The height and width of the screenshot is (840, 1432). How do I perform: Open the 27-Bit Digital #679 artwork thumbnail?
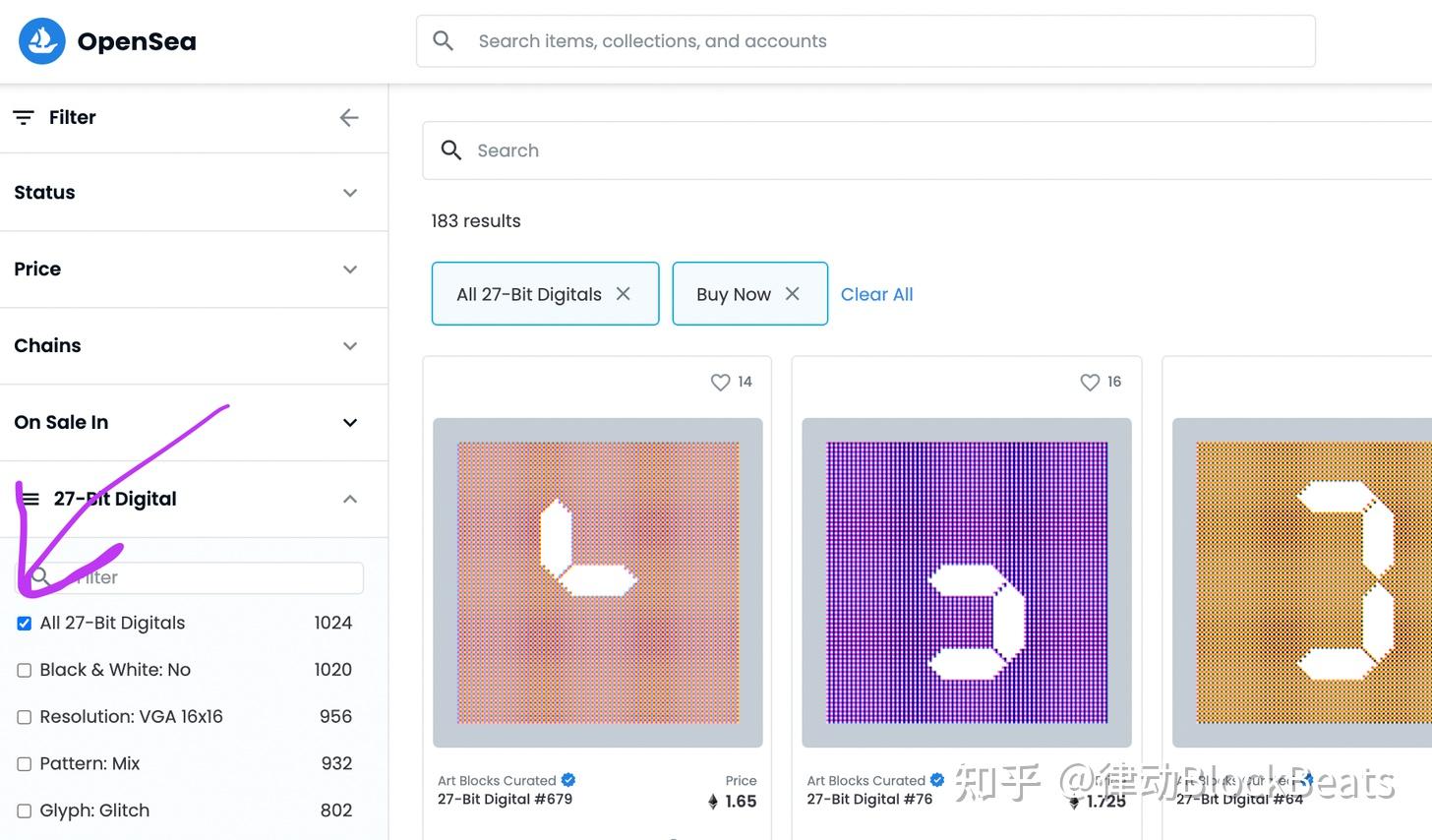point(598,582)
